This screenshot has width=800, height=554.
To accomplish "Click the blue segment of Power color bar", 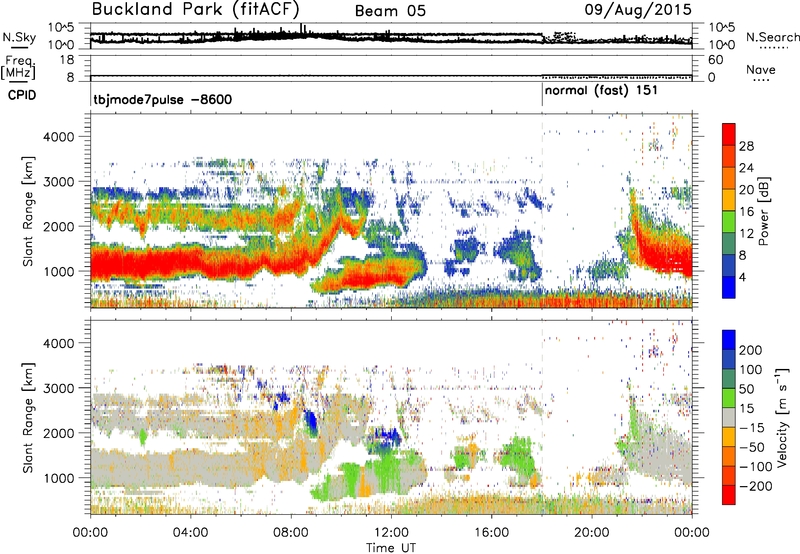I will coord(729,287).
